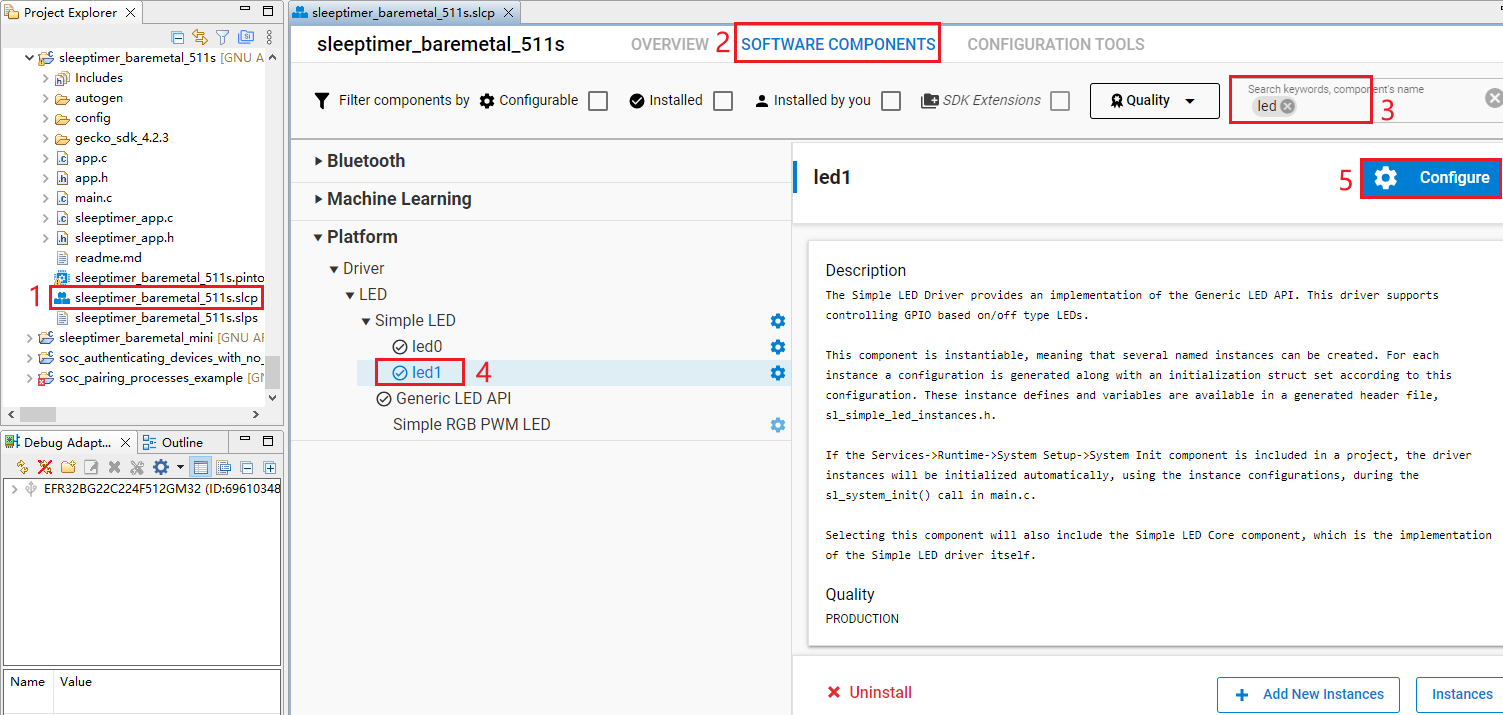Expand the Bluetooth component category
The image size is (1503, 715).
pyautogui.click(x=365, y=161)
